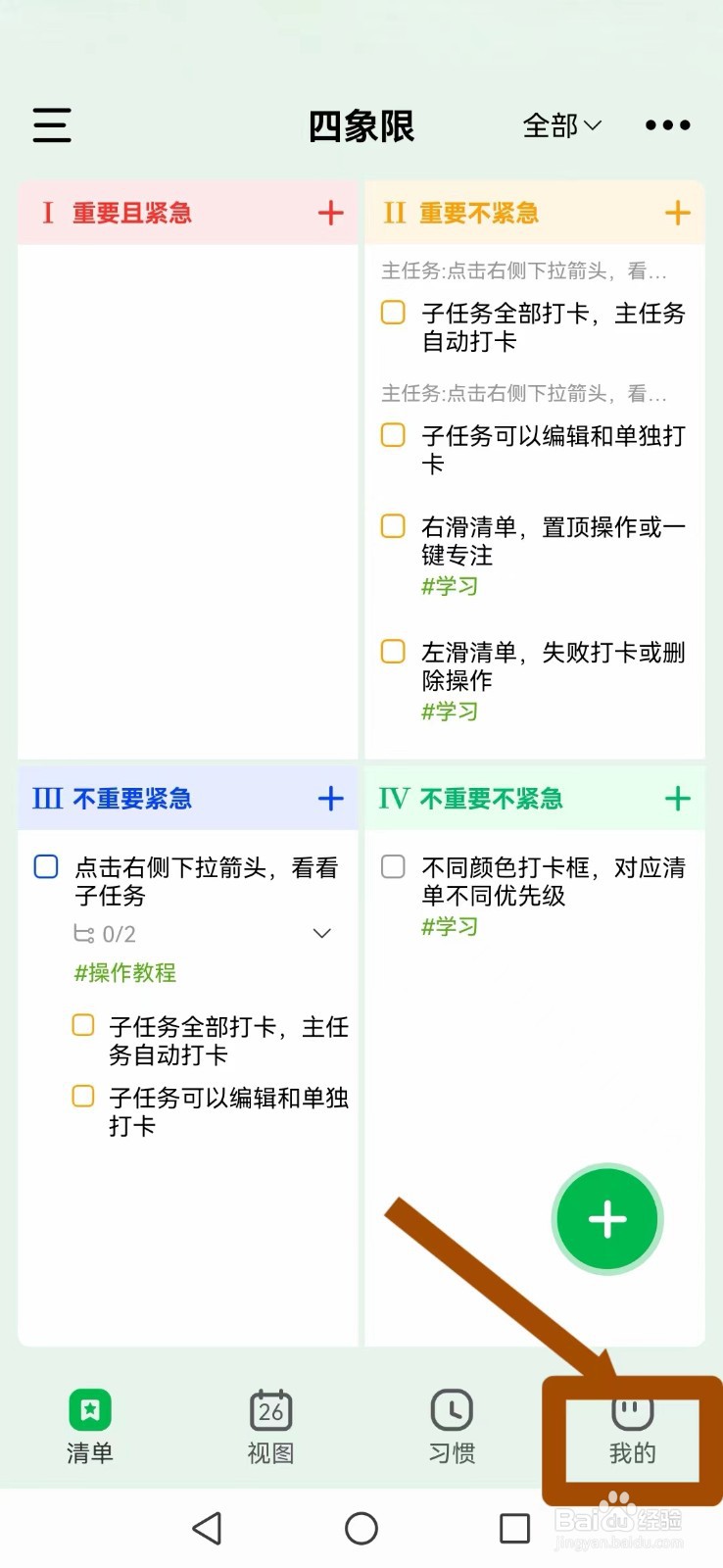Open the 清单 tab
Image resolution: width=723 pixels, height=1568 pixels.
[90, 1427]
